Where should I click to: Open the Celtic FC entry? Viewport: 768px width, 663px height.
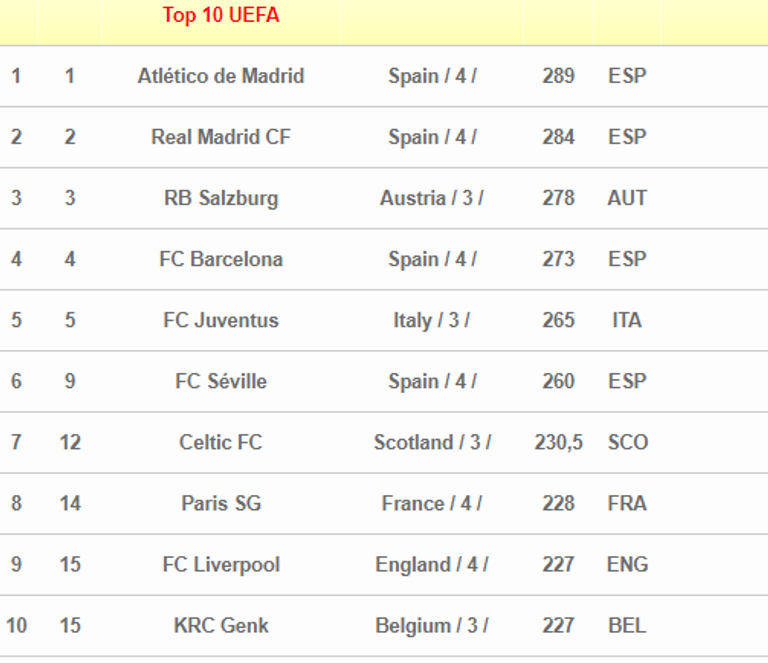click(221, 442)
